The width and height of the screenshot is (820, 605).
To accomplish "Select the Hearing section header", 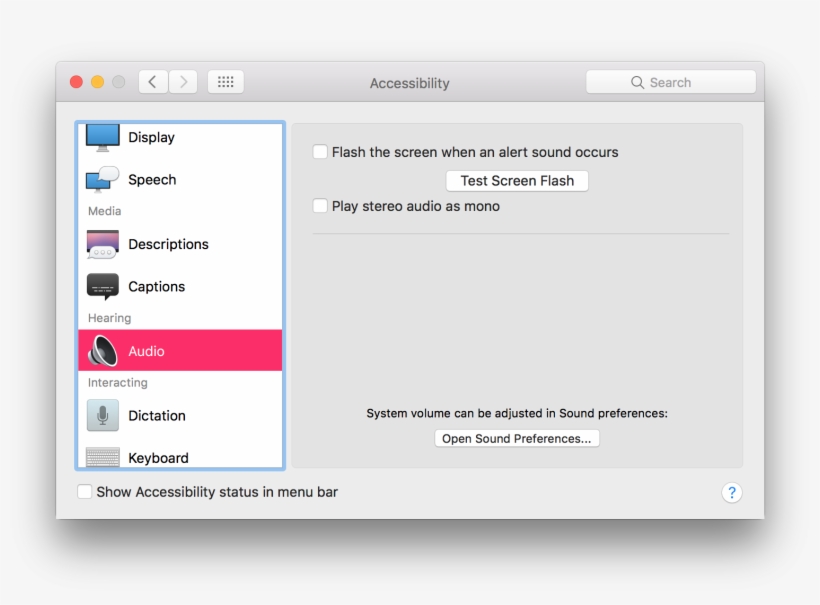I will pos(109,318).
